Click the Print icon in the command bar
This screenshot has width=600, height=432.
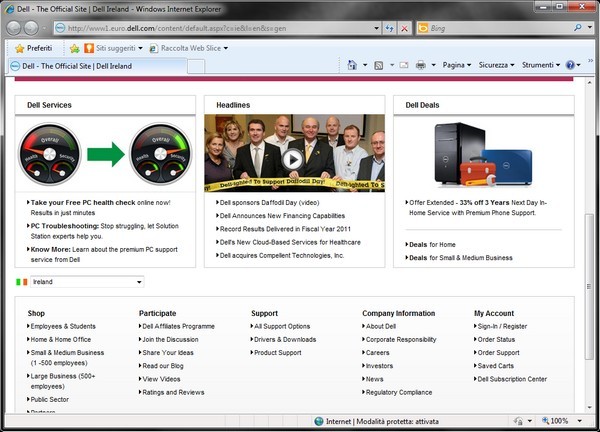point(421,65)
